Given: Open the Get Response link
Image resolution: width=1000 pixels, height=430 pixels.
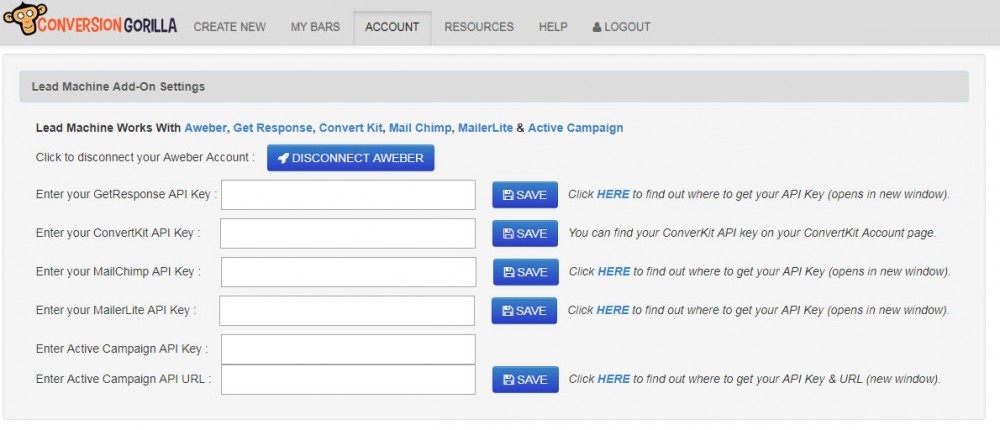Looking at the screenshot, I should pyautogui.click(x=272, y=128).
